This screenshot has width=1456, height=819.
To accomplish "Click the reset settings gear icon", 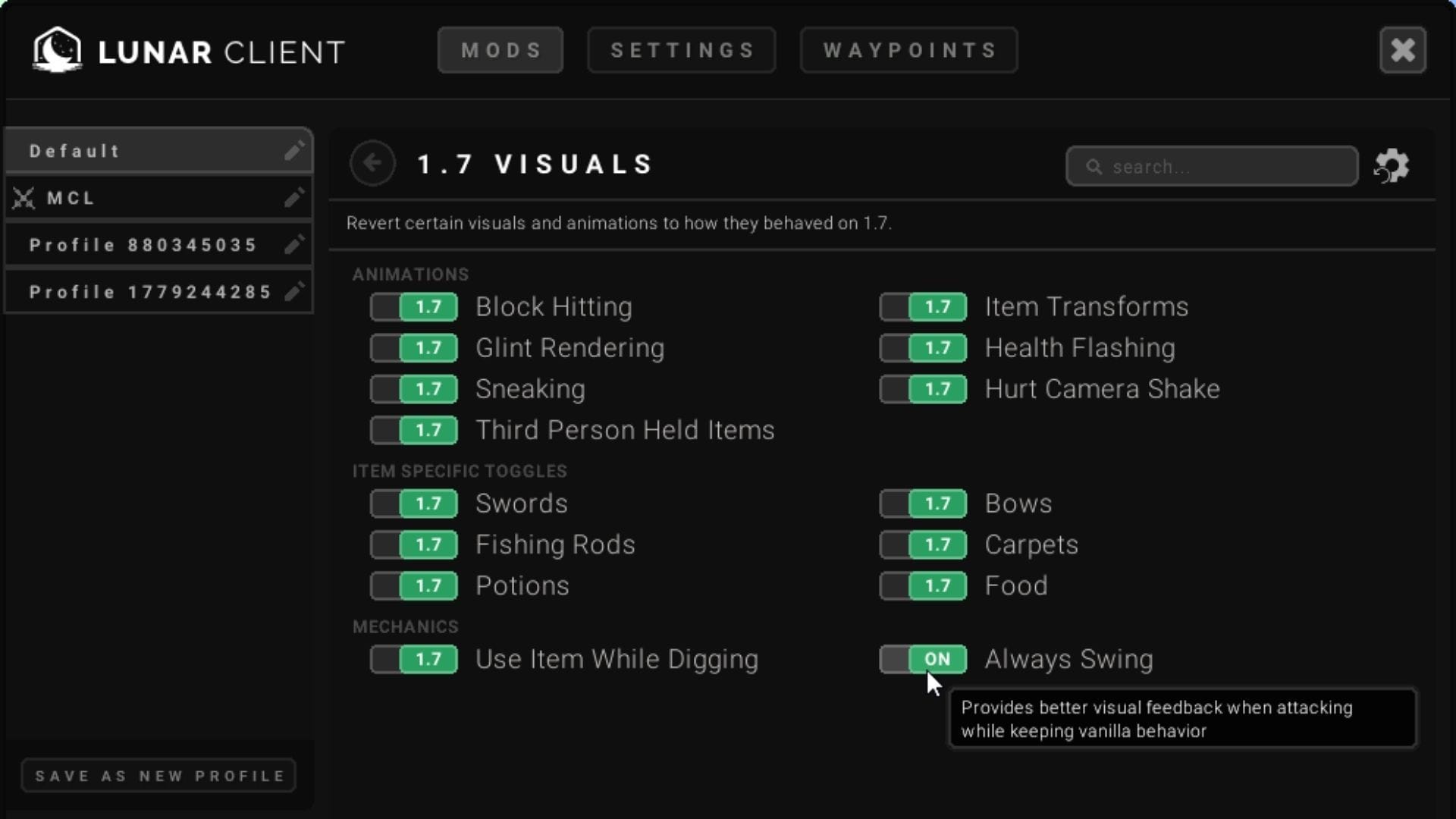I will coord(1392,165).
